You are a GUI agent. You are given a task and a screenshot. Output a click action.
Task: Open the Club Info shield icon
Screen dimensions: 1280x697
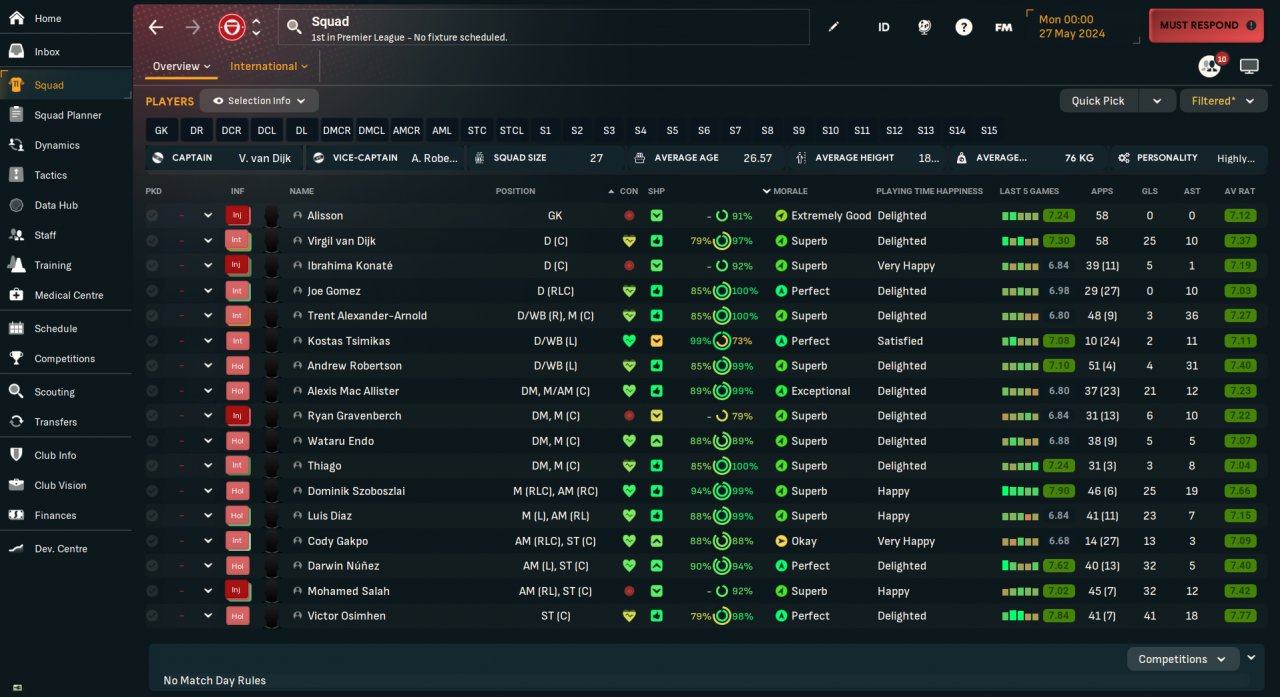pyautogui.click(x=16, y=455)
